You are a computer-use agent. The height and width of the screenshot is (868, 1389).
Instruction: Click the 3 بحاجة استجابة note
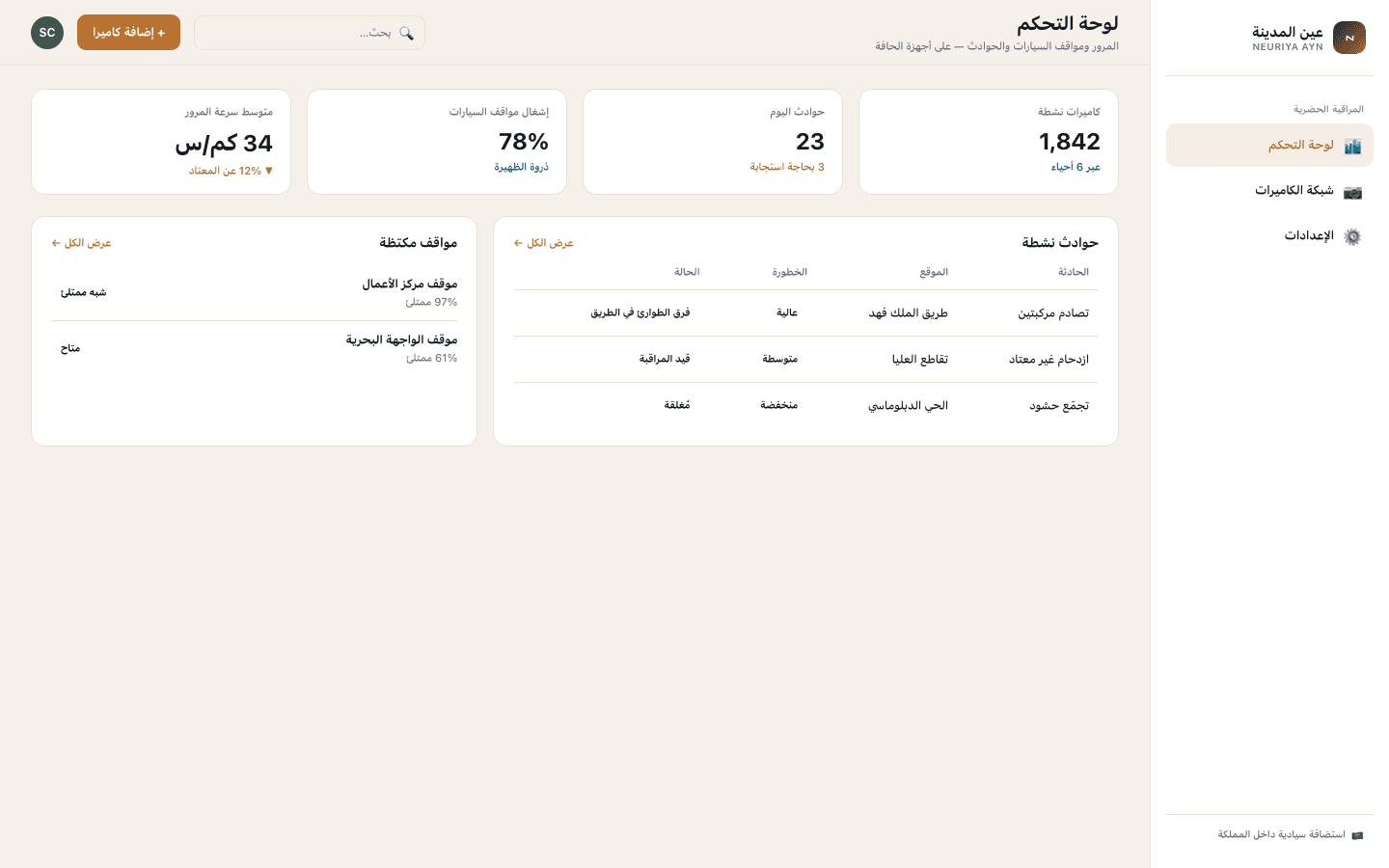click(x=787, y=167)
